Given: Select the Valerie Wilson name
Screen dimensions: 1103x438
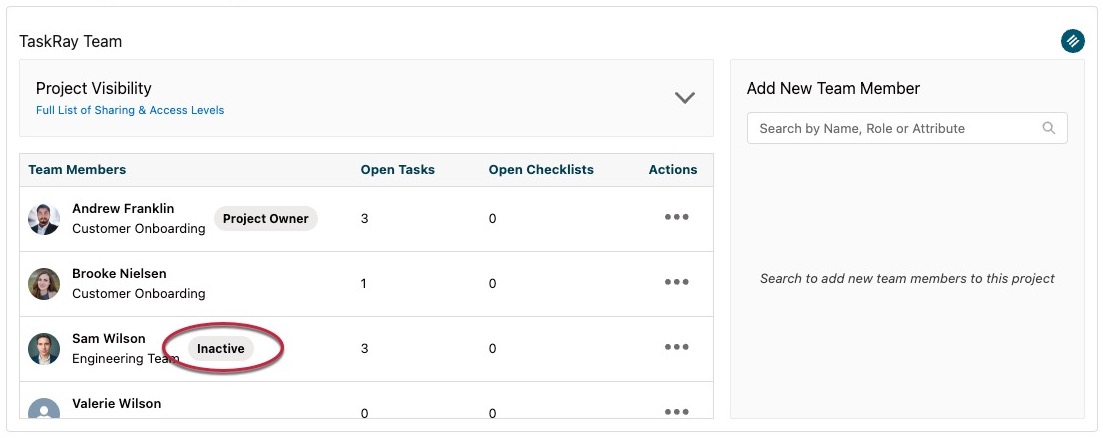Looking at the screenshot, I should [117, 404].
